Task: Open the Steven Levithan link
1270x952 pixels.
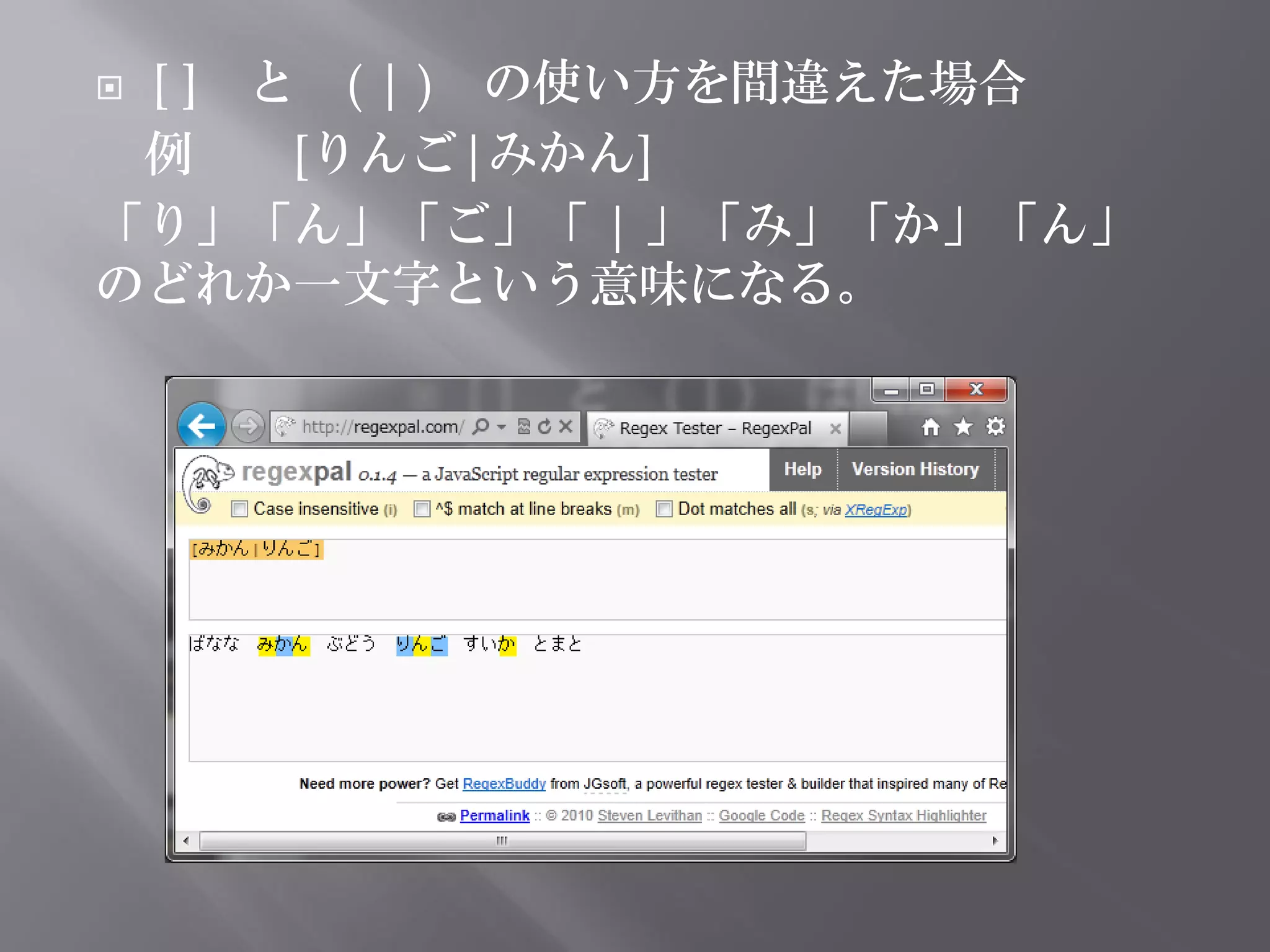Action: pyautogui.click(x=650, y=816)
